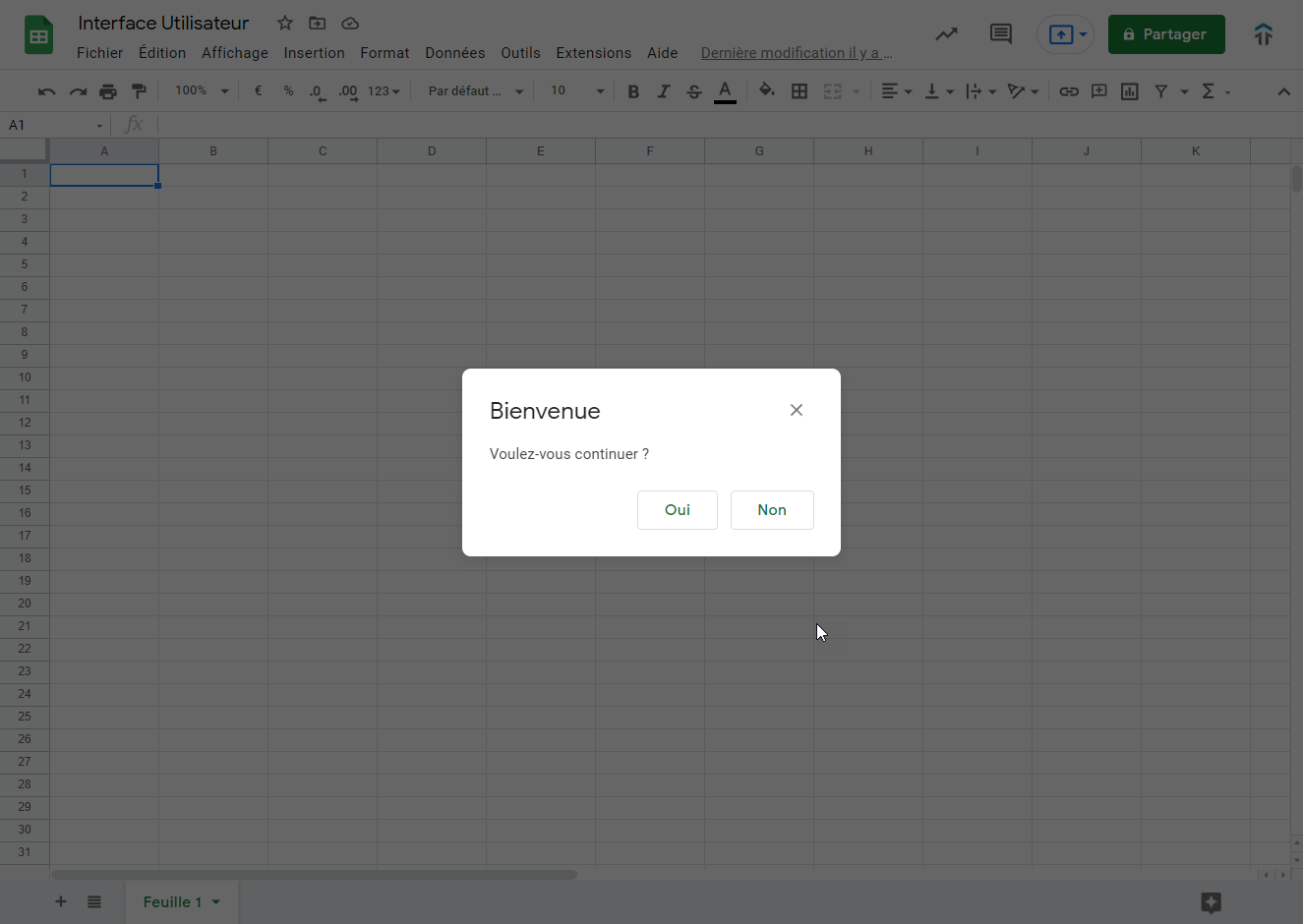Click the present to meeting button
The height and width of the screenshot is (924, 1303).
click(1065, 34)
